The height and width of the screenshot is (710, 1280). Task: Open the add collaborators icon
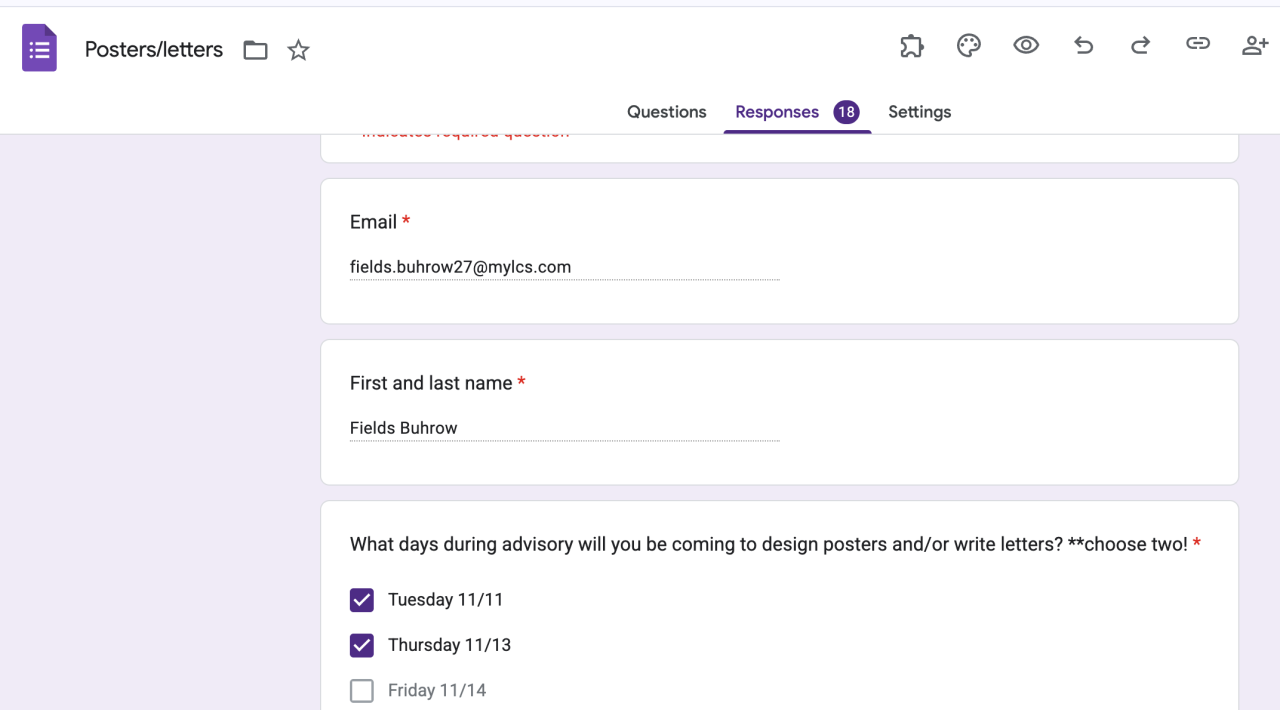(1254, 45)
